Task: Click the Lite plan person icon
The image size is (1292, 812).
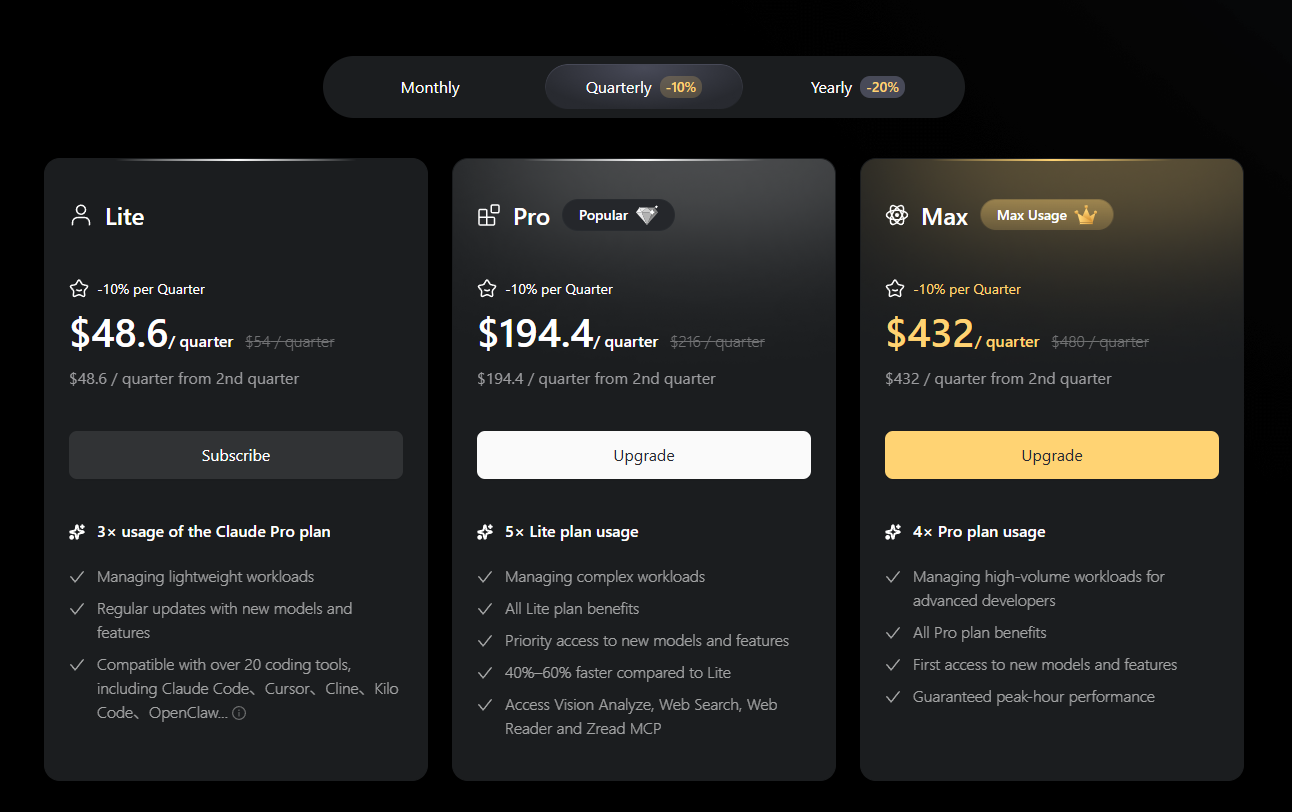Action: click(x=81, y=216)
